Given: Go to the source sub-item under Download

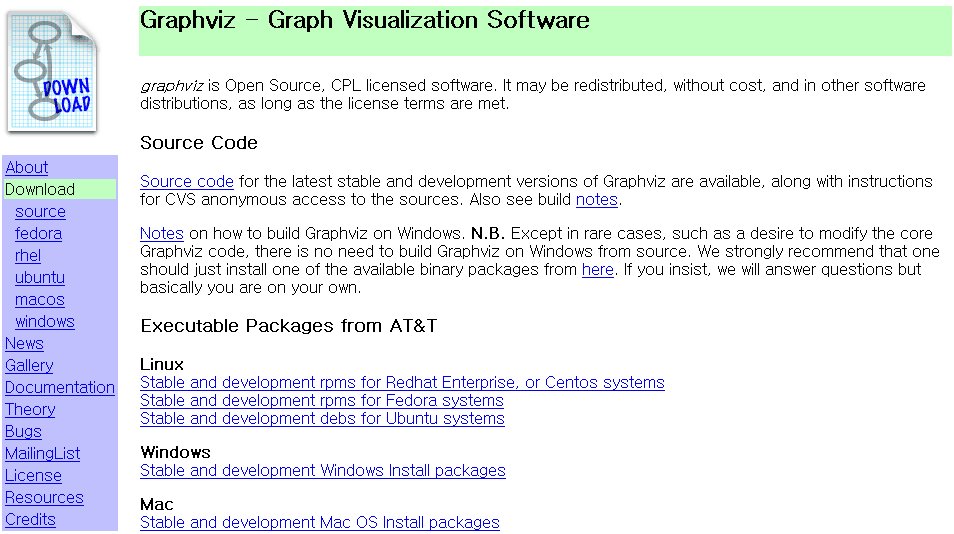Looking at the screenshot, I should point(40,212).
